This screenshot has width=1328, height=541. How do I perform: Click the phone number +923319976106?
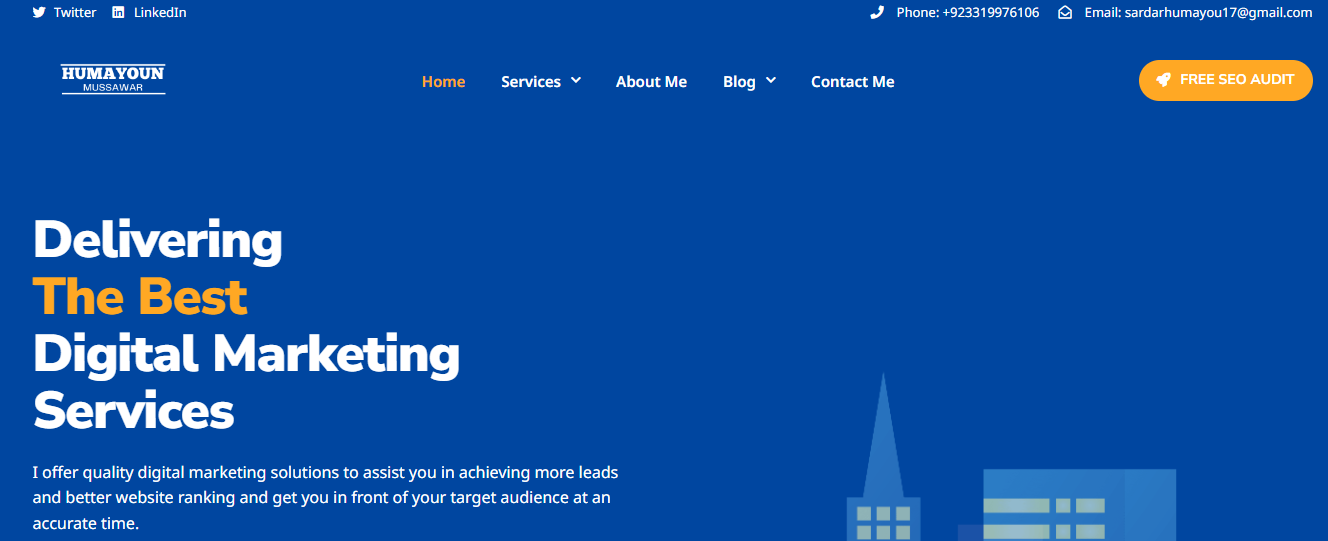[967, 13]
